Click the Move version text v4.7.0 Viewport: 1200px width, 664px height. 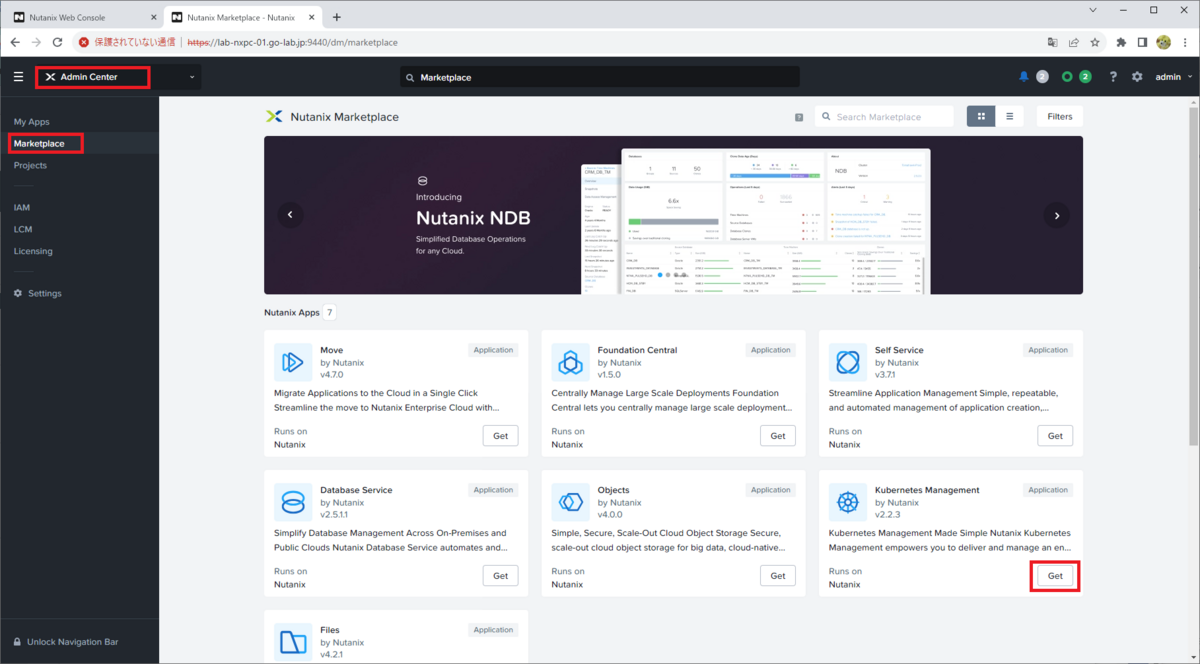pyautogui.click(x=332, y=374)
